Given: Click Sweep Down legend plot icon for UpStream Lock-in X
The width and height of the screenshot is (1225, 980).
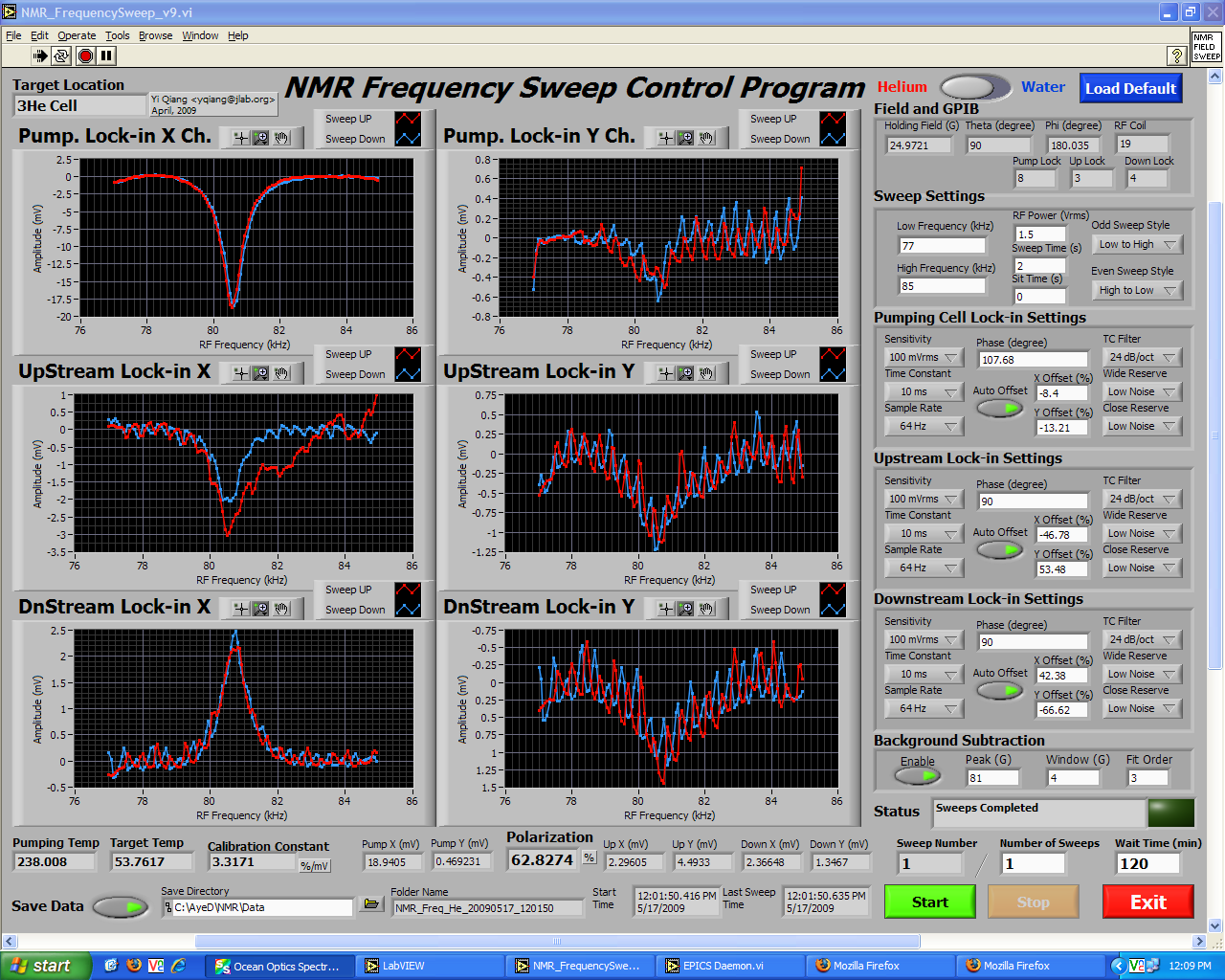Looking at the screenshot, I should (x=408, y=374).
